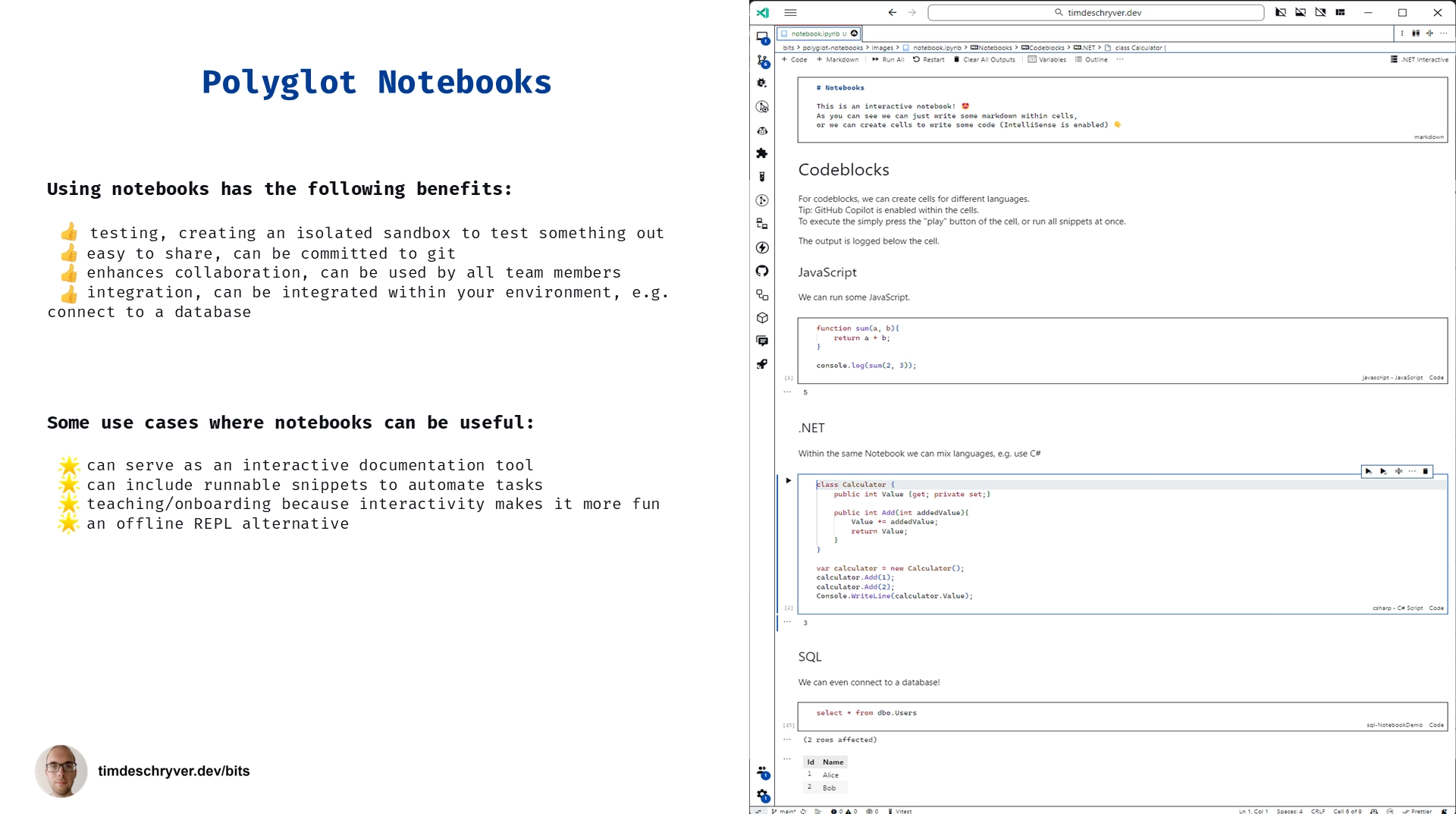Open the Thunder lightning bolt icon

click(x=762, y=247)
